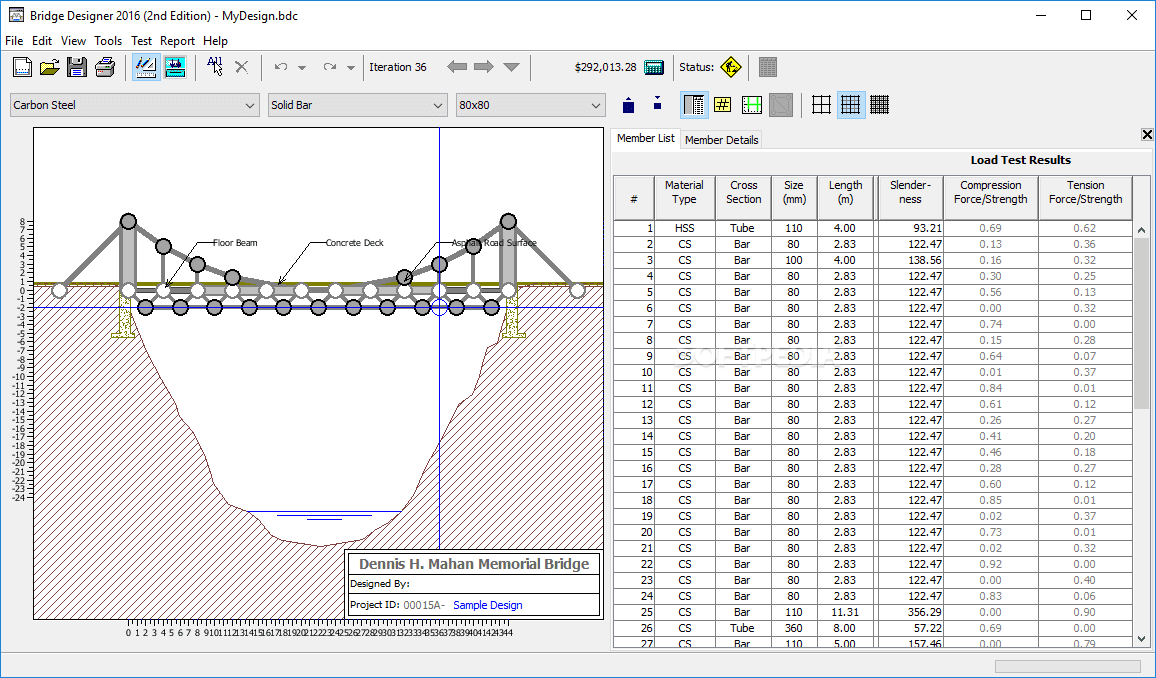Open the View menu
This screenshot has width=1156, height=678.
(73, 41)
